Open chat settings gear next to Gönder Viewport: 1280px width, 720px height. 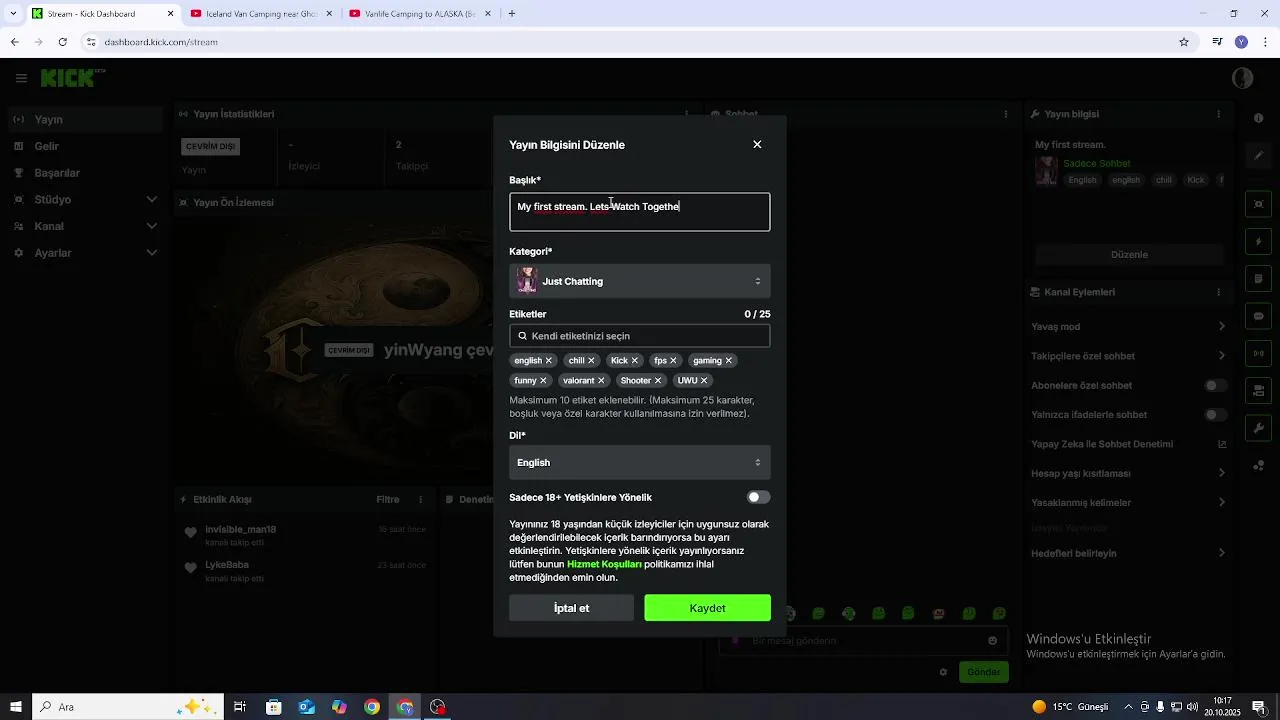943,672
